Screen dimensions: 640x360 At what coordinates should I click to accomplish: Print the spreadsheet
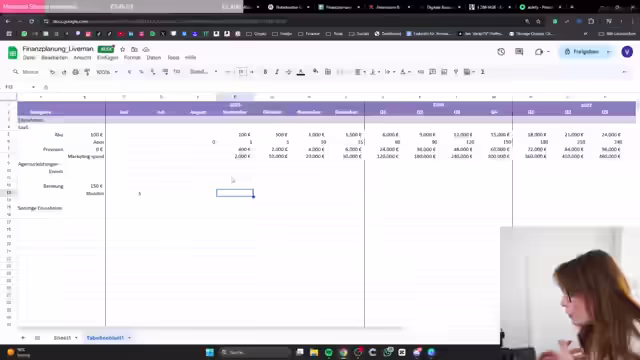(76, 72)
